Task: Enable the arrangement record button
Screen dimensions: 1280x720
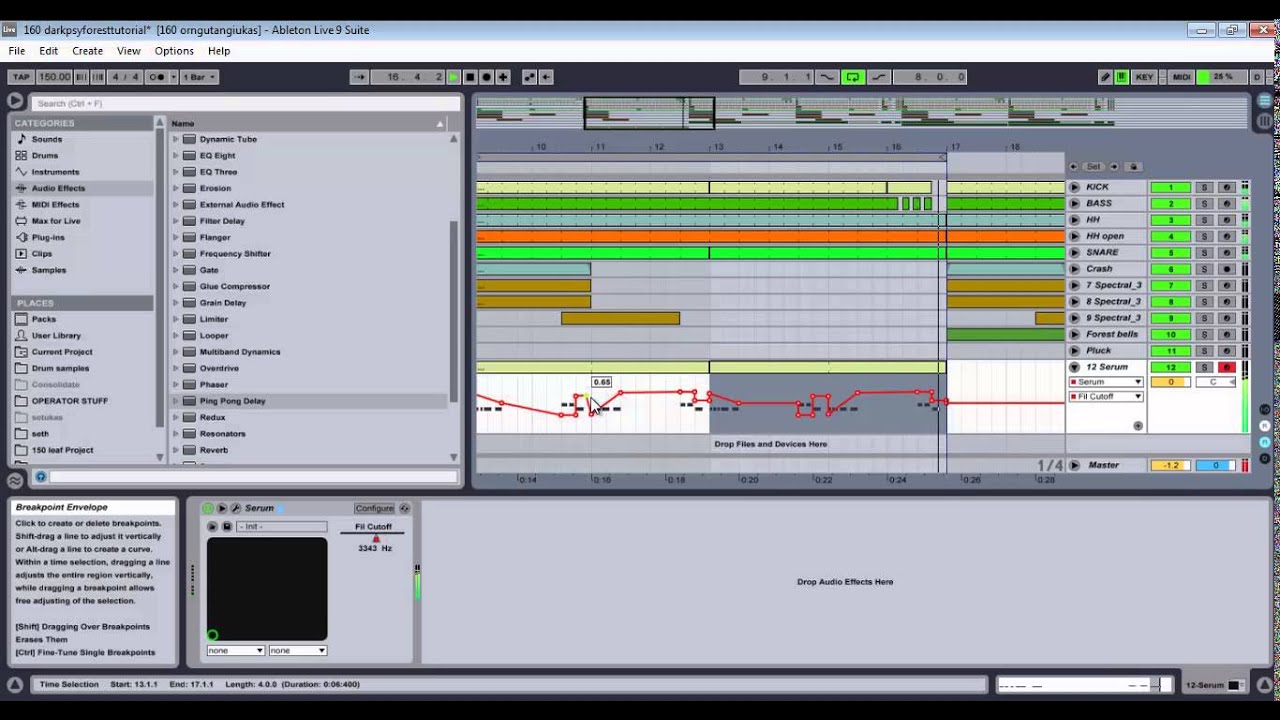Action: tap(487, 77)
